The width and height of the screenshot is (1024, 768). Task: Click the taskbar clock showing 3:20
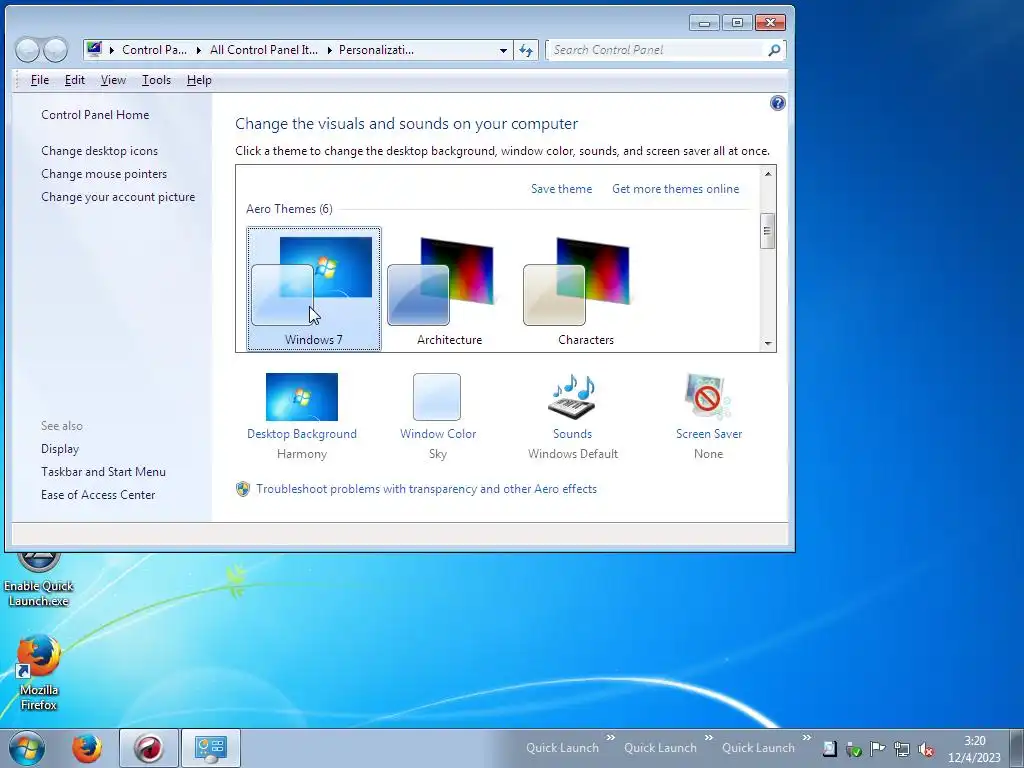pyautogui.click(x=974, y=749)
